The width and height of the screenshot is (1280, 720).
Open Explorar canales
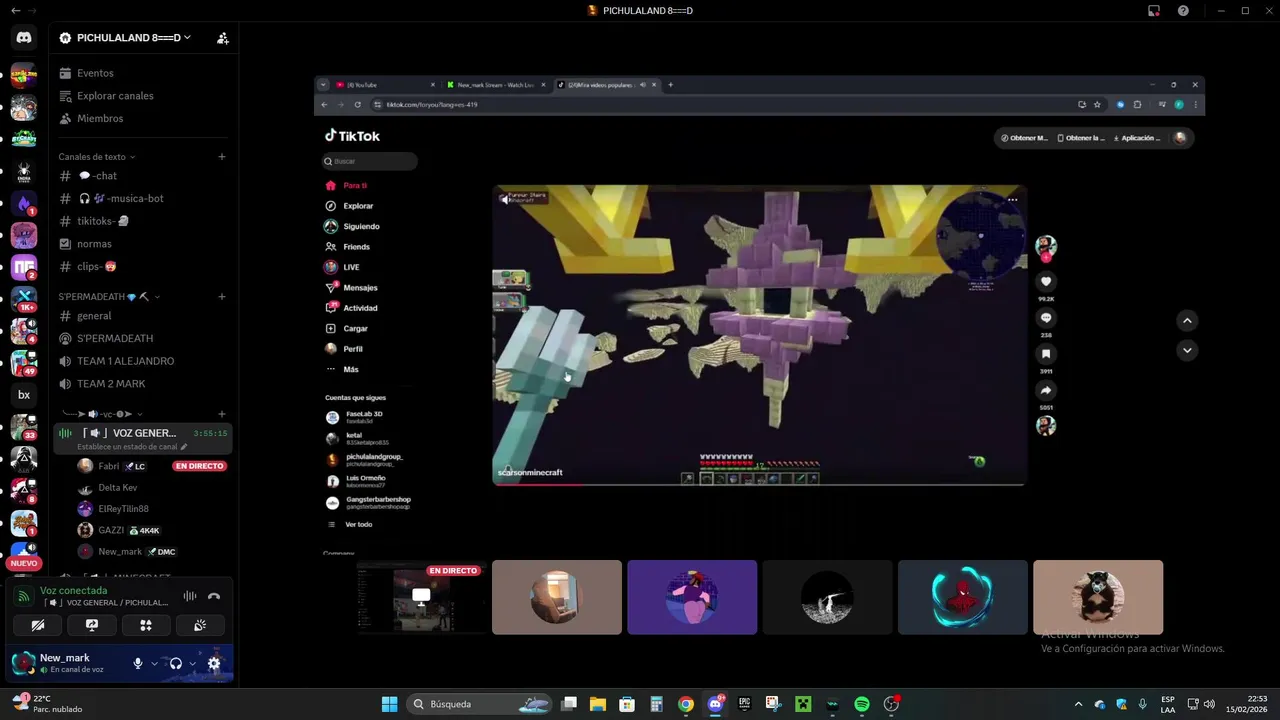(x=144, y=96)
